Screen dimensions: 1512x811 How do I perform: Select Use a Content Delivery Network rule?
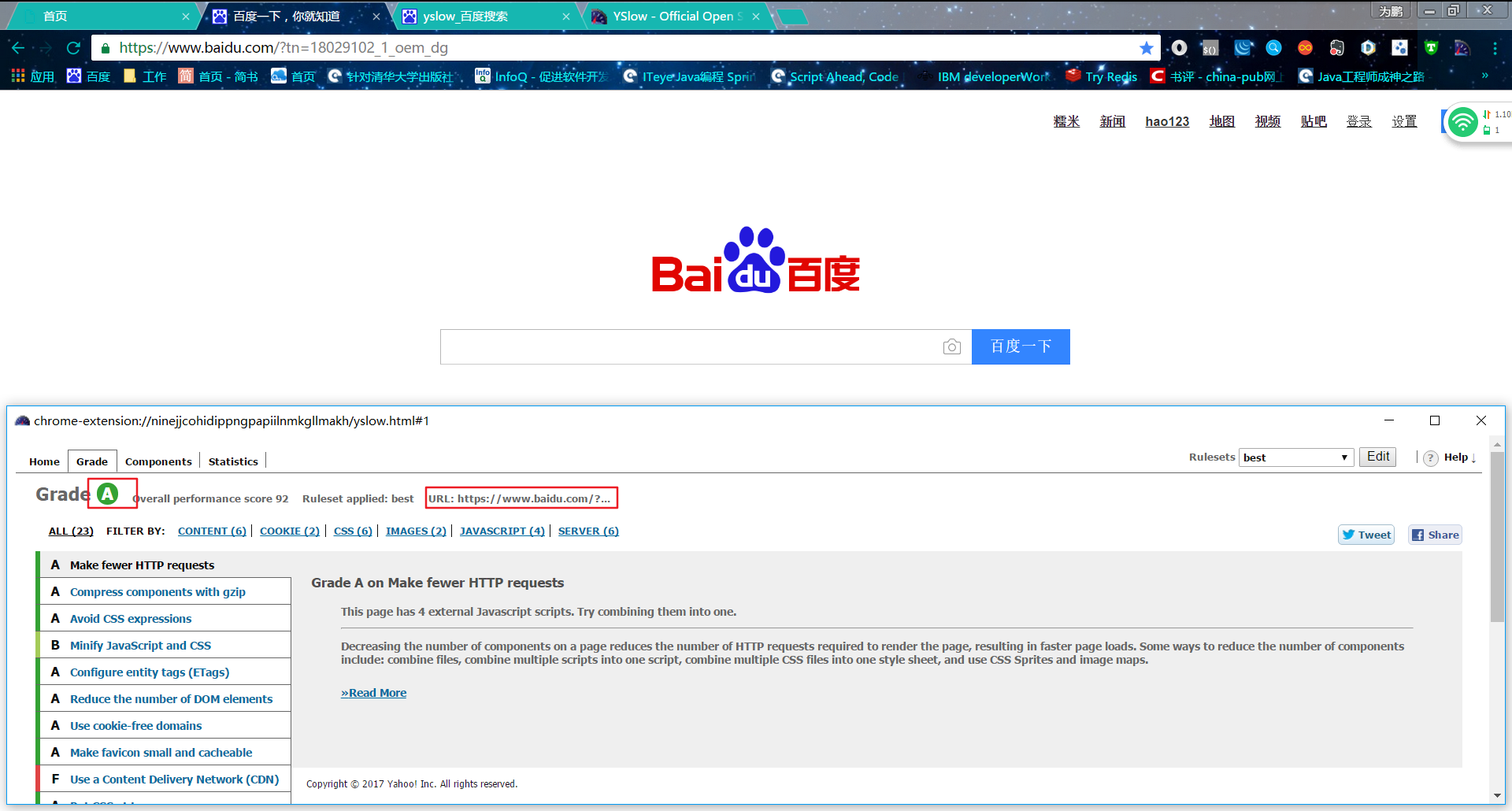(165, 779)
